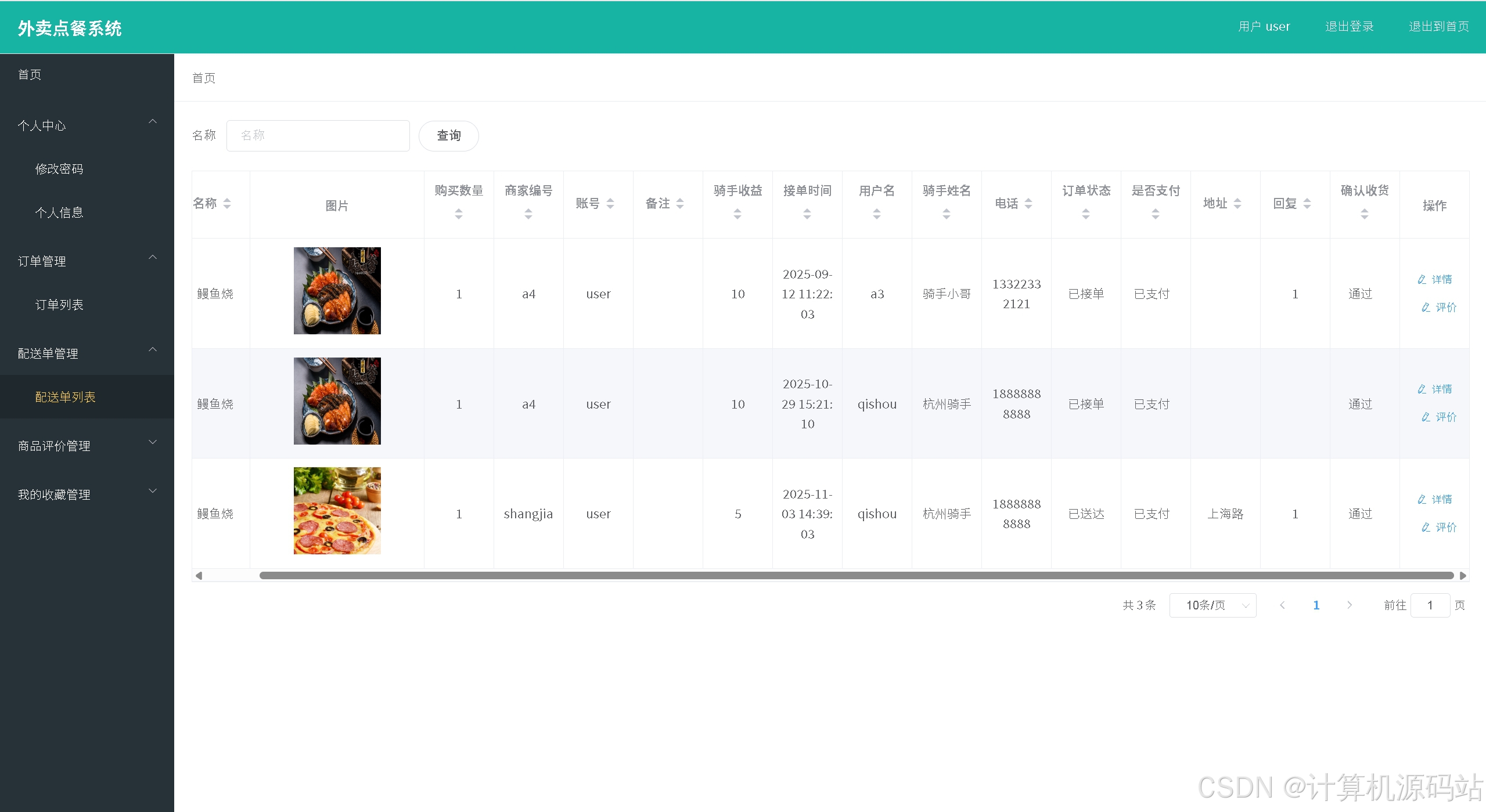Go to next page arrow
Screen dimensions: 1486x812
[x=1350, y=605]
